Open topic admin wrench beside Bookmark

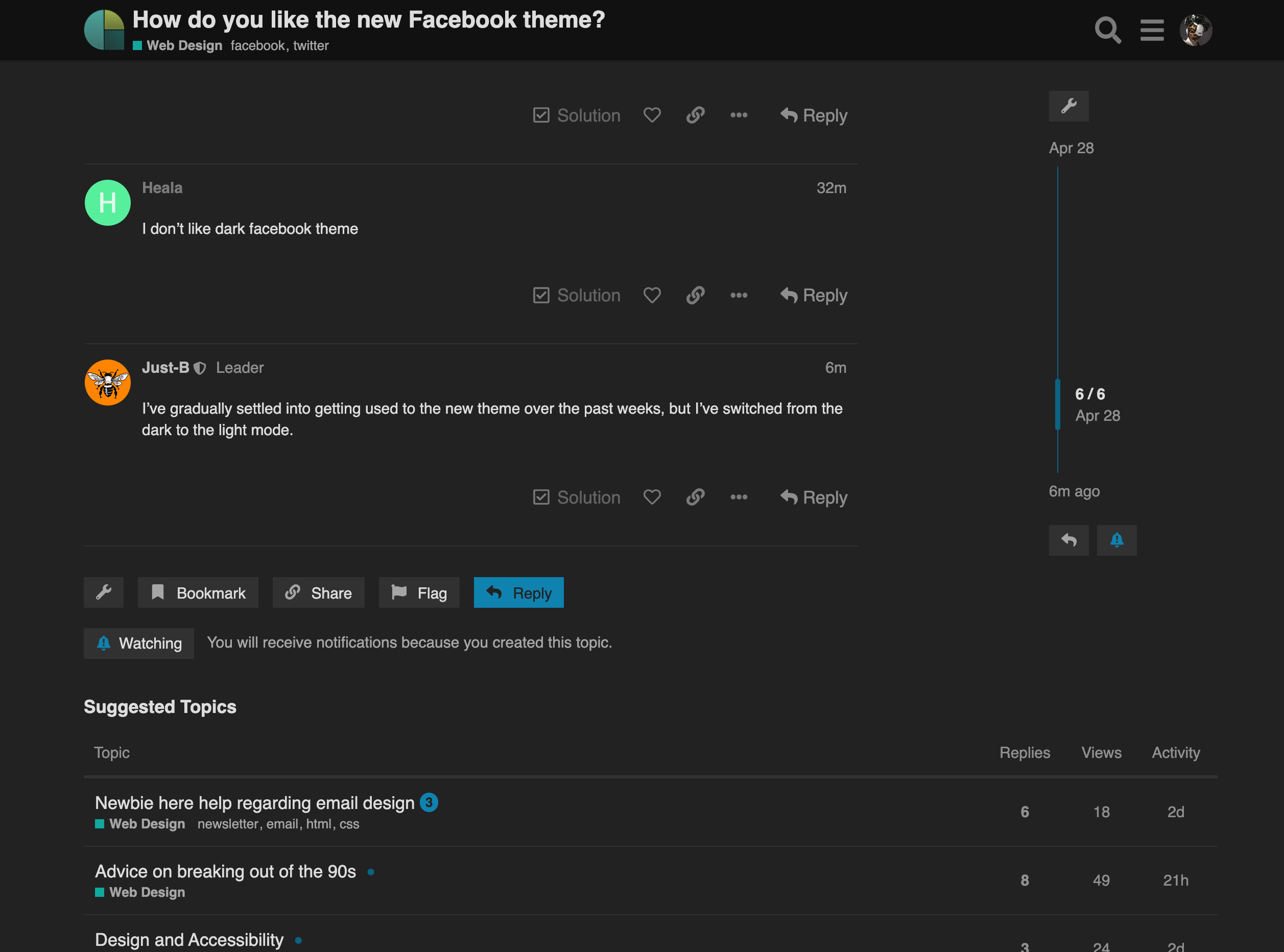coord(104,592)
